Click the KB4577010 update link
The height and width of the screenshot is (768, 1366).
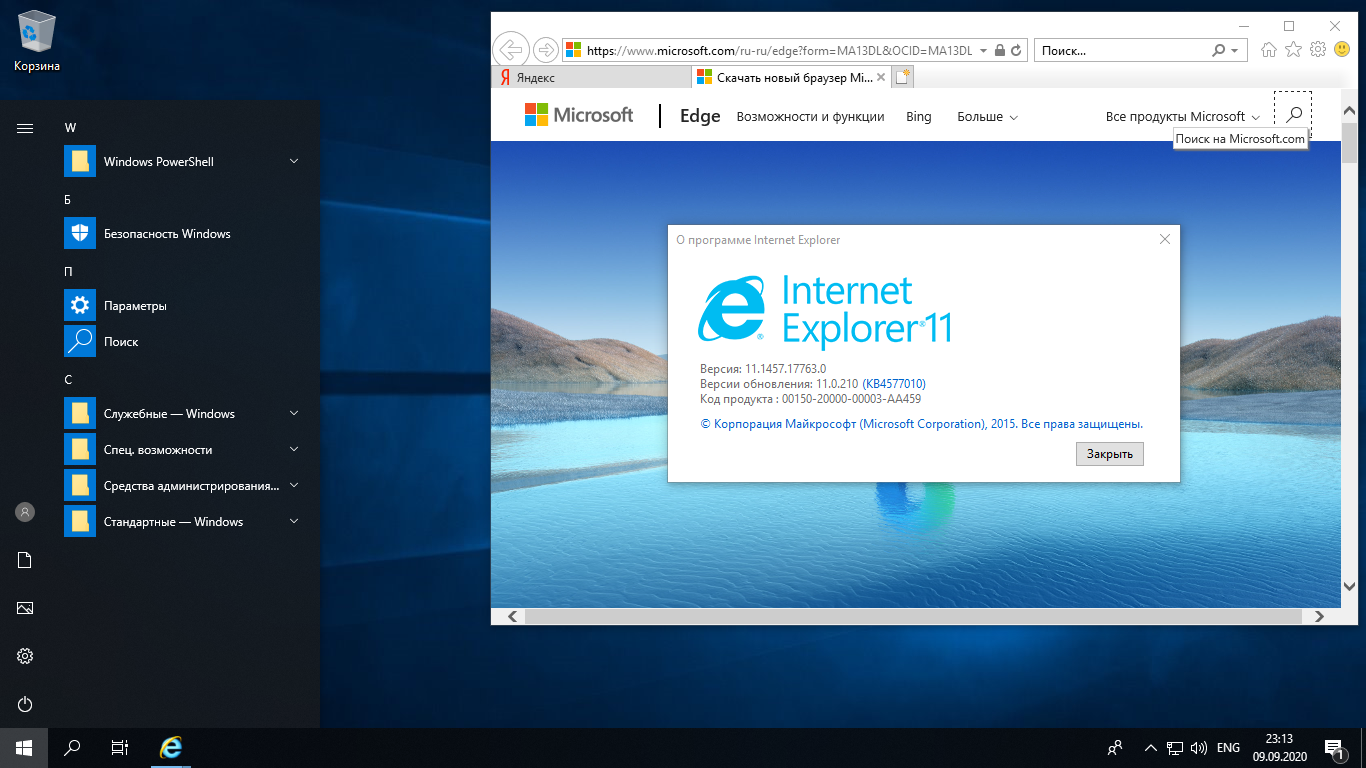[x=896, y=384]
